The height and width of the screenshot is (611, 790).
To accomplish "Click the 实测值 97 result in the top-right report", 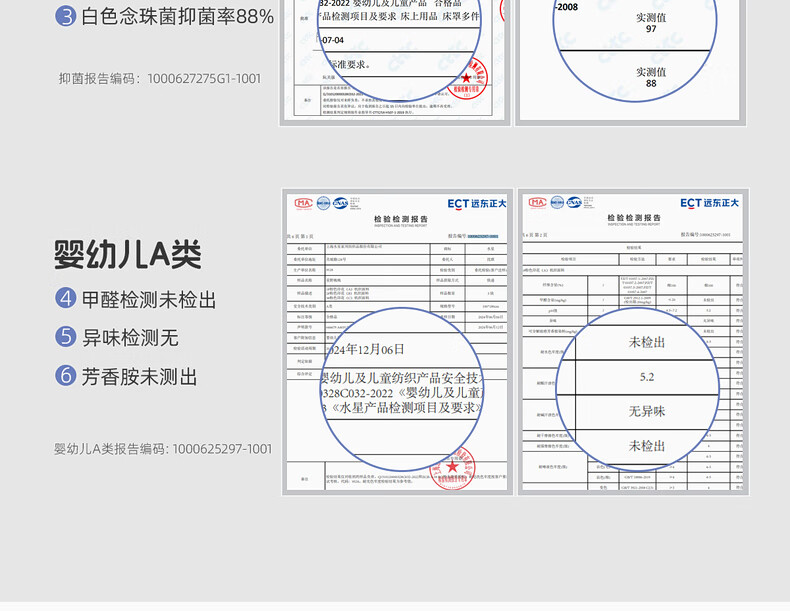I will pos(651,23).
